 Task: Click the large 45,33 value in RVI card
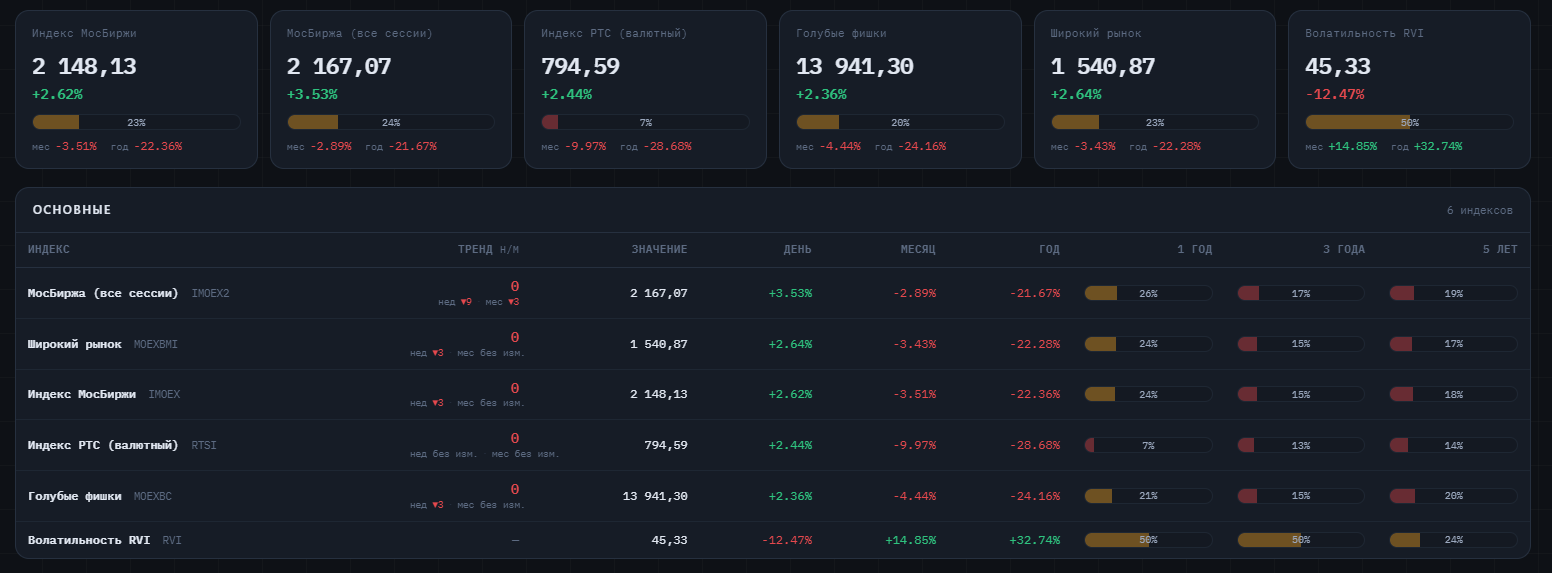[x=1337, y=67]
